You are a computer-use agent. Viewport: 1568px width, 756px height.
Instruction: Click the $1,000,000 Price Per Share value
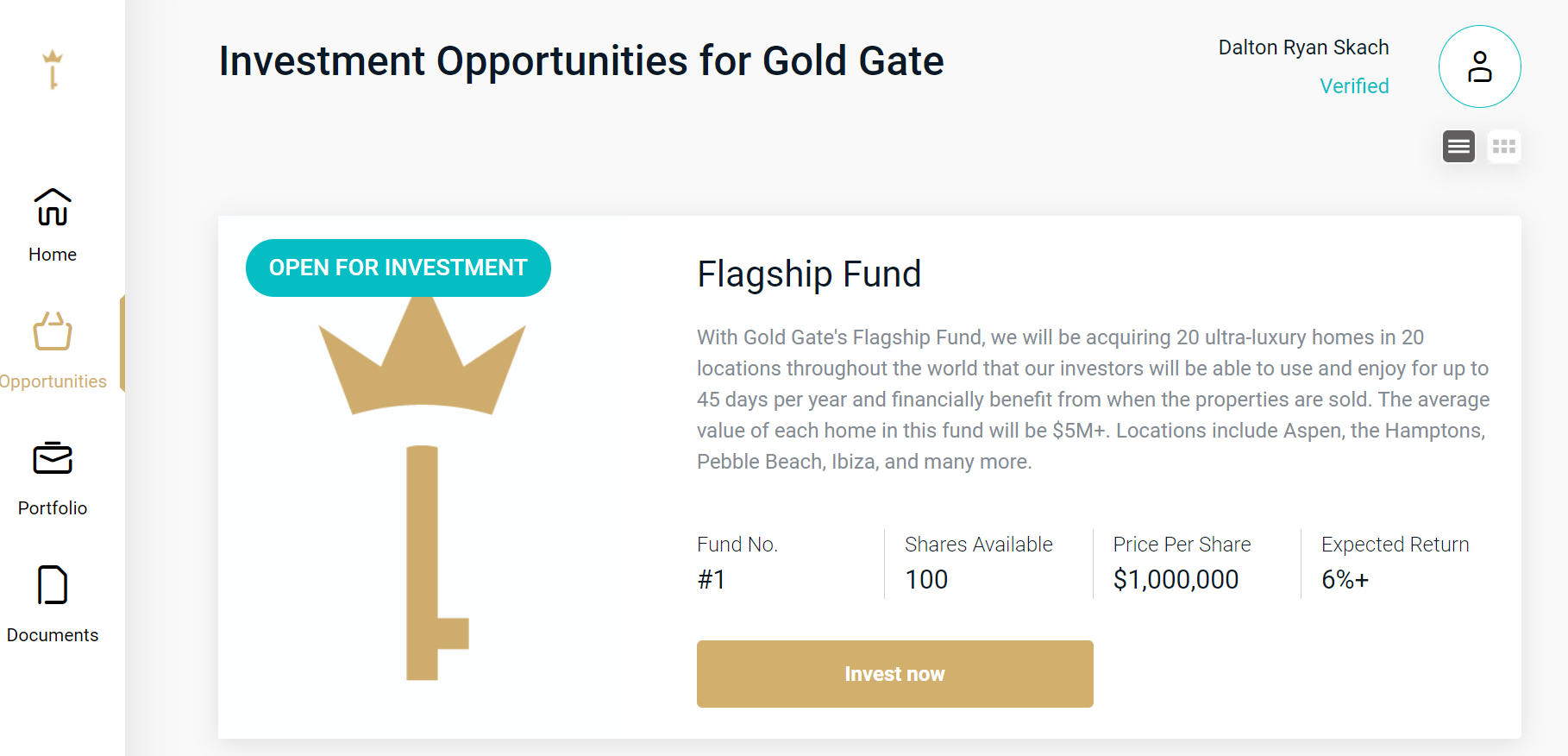pyautogui.click(x=1175, y=579)
